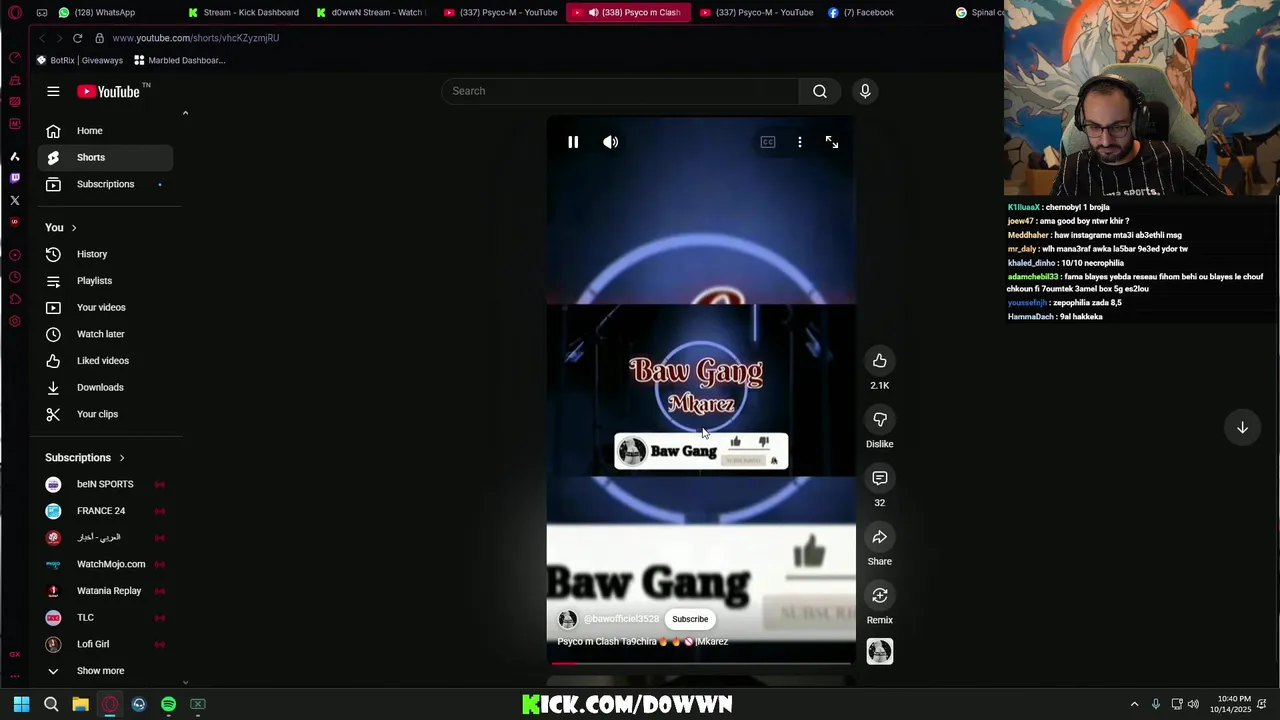
Task: Switch to Stream - Kick Dashboard tab
Action: [243, 12]
